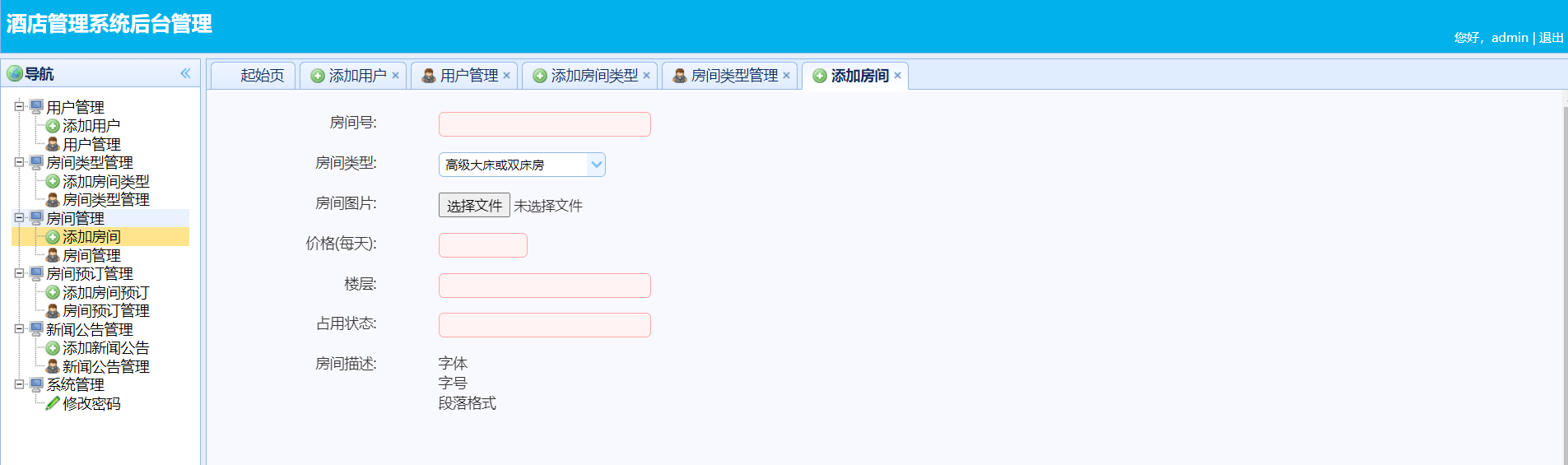
Task: Collapse the navigation panel with double-arrow icon
Action: point(185,73)
